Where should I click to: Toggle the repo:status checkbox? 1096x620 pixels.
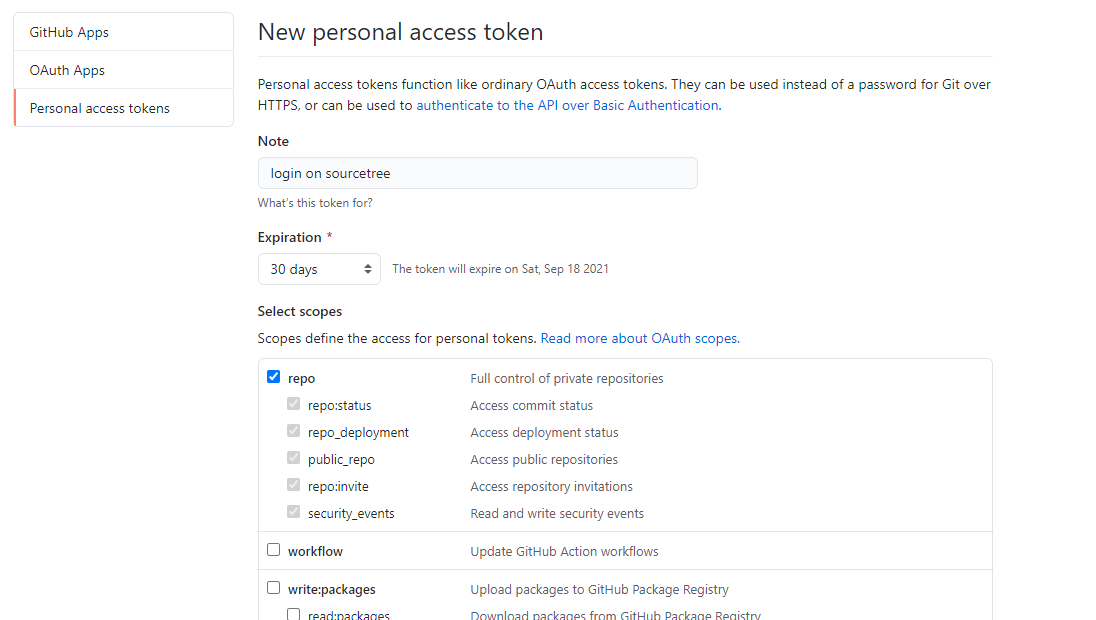point(294,404)
